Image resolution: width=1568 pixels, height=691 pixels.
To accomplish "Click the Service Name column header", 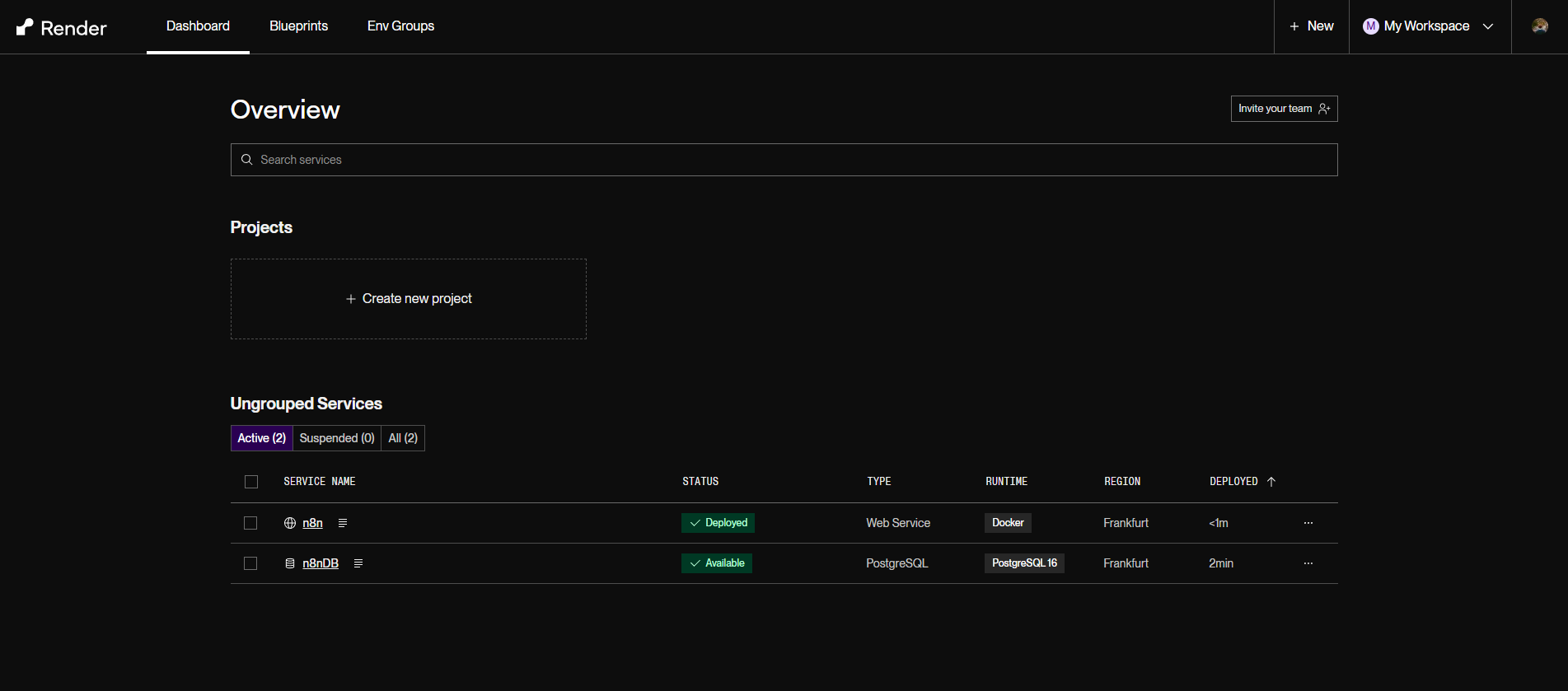I will 320,482.
